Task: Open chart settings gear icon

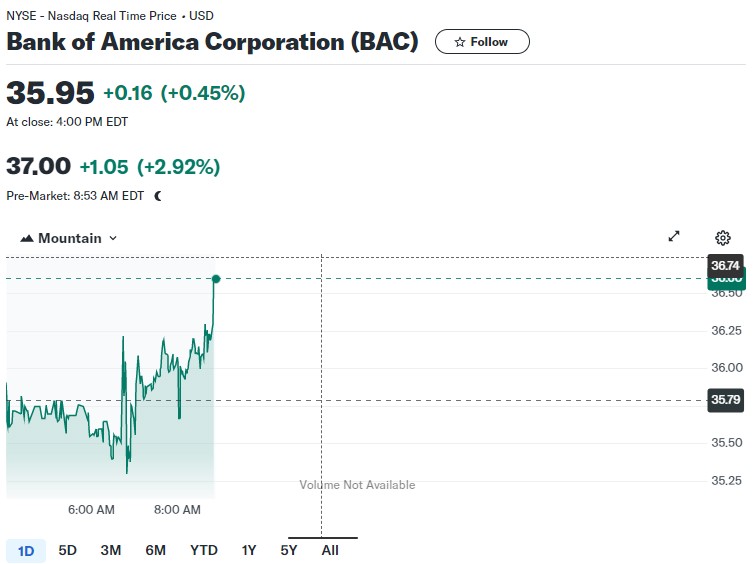Action: tap(723, 237)
